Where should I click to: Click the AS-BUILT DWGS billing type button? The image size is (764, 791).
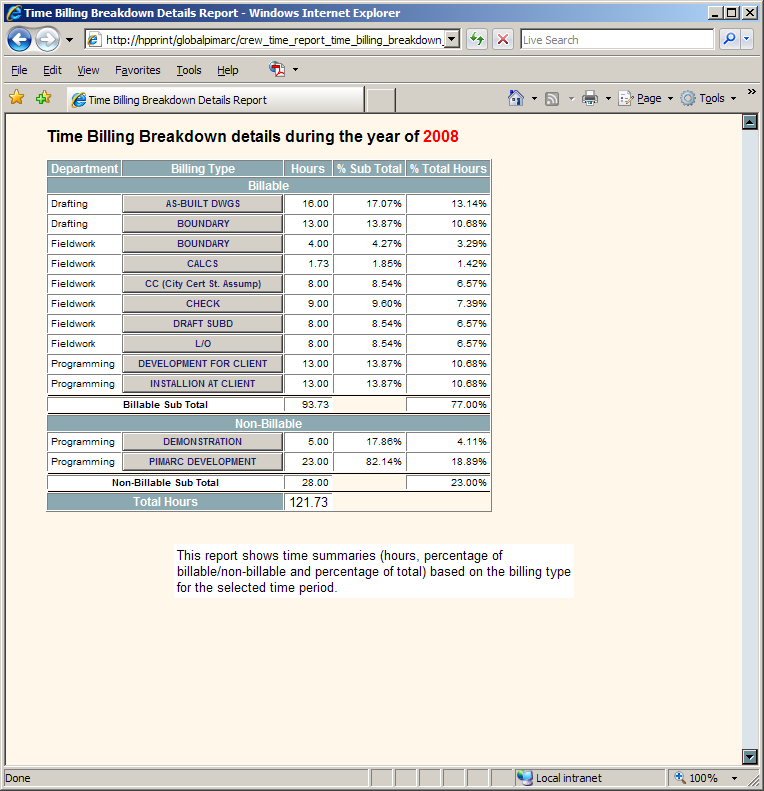pos(202,204)
